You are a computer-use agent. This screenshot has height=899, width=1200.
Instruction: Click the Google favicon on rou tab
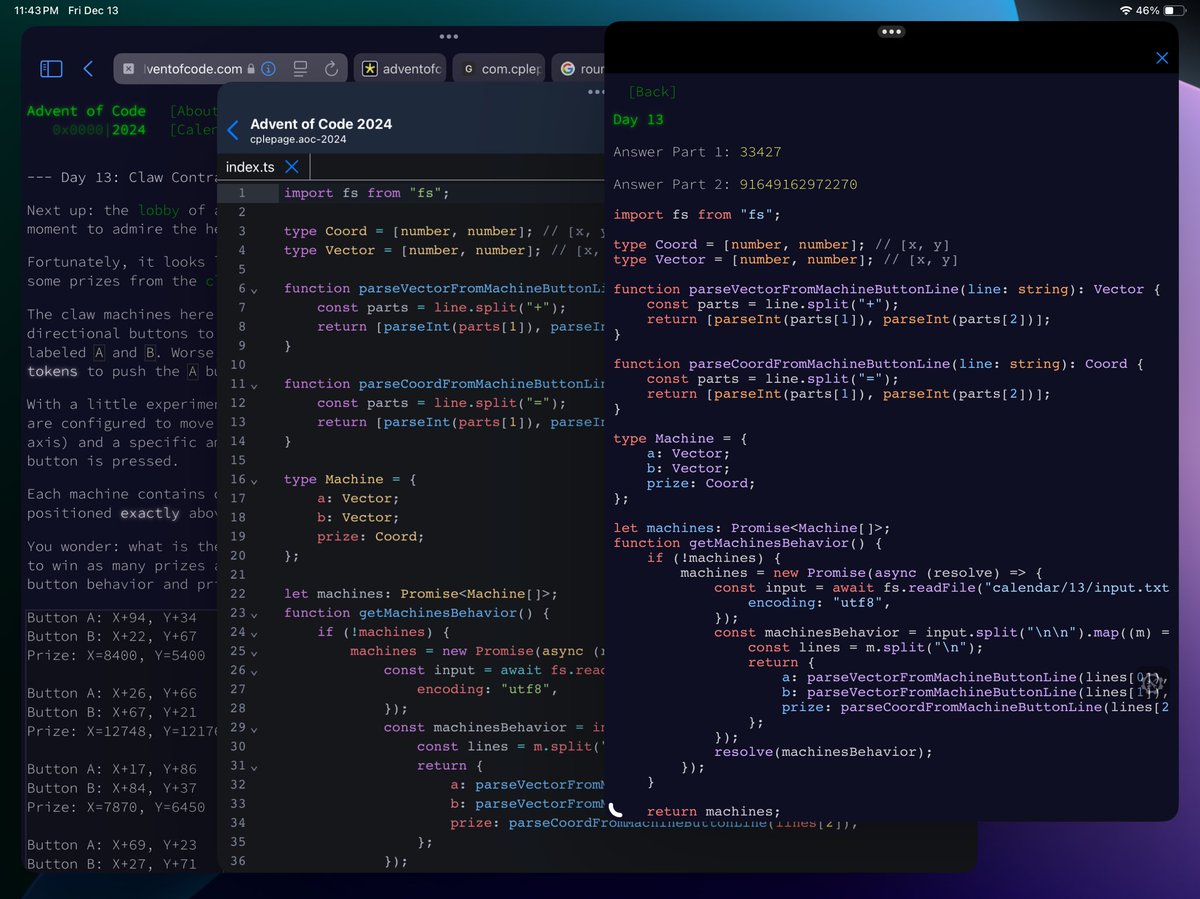click(x=568, y=69)
